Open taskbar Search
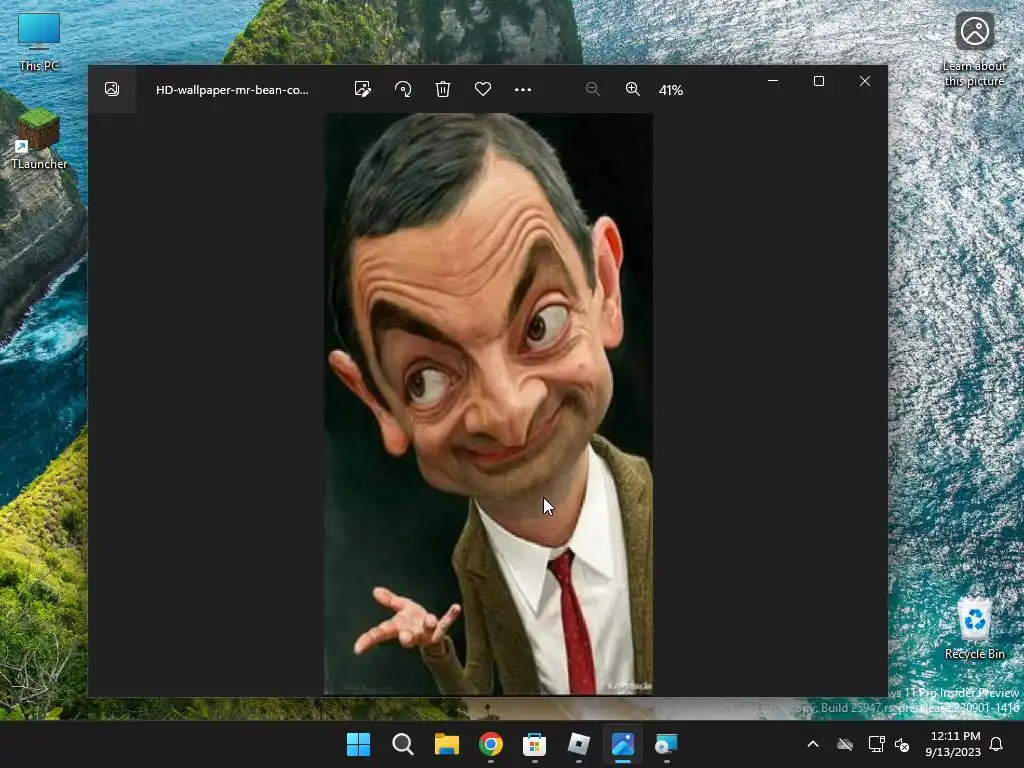 [403, 744]
